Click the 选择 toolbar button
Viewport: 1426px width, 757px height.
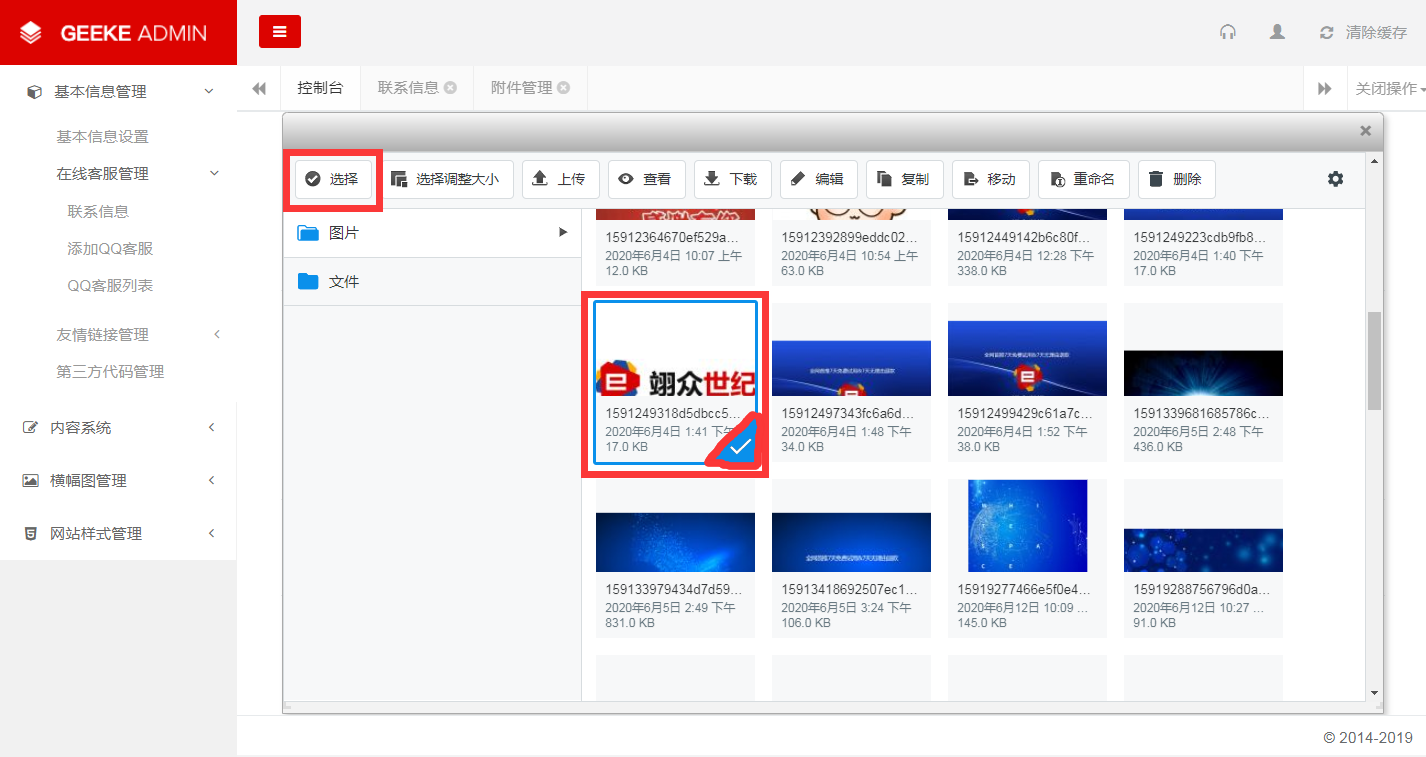click(333, 179)
